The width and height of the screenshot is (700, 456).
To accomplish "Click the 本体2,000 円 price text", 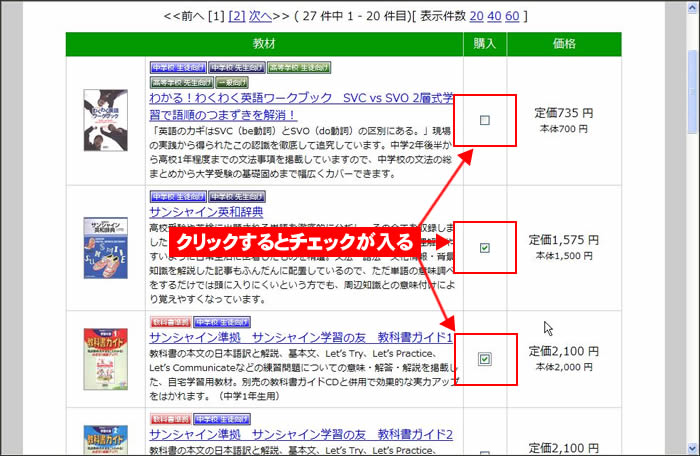I will 564,367.
